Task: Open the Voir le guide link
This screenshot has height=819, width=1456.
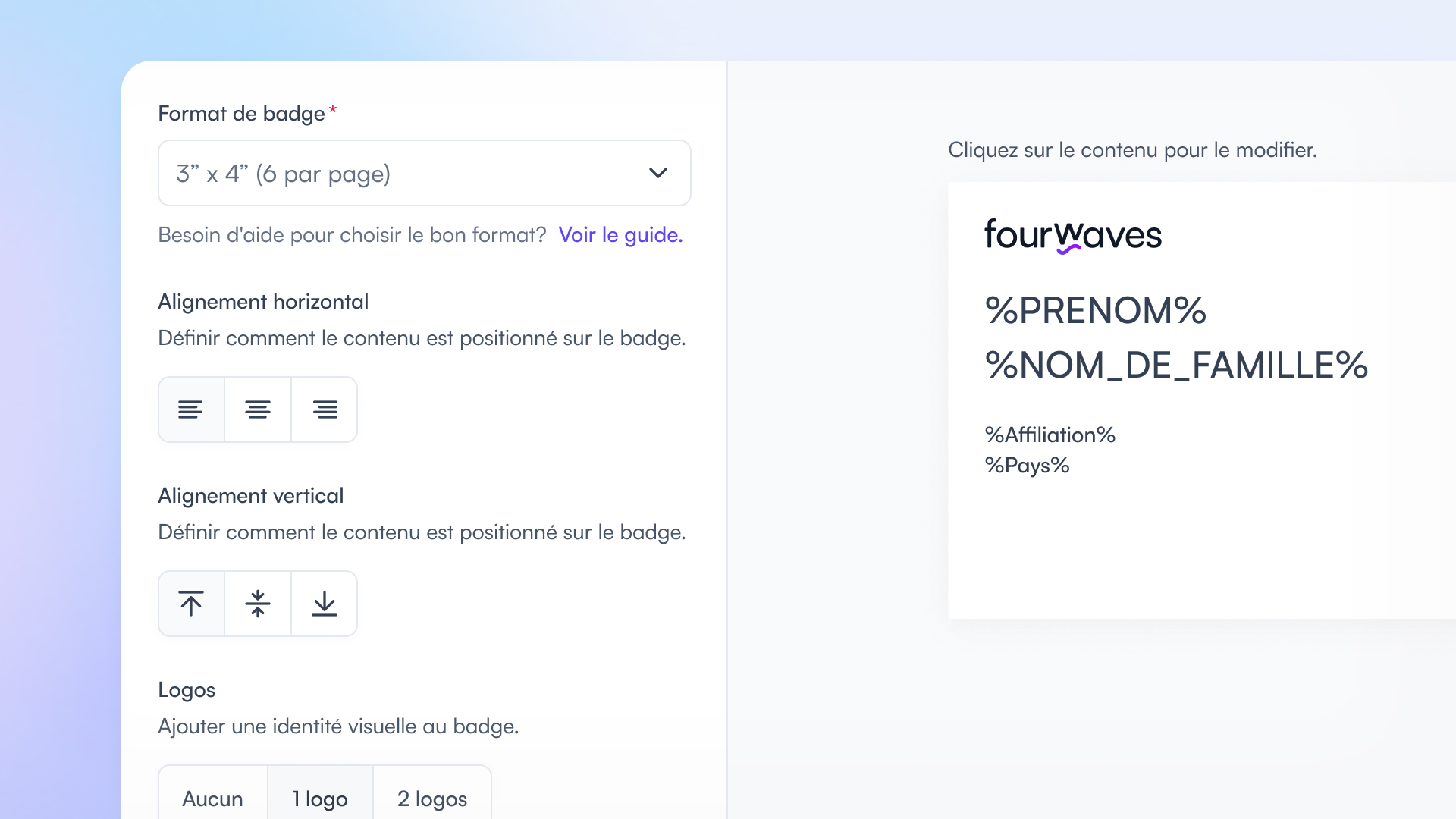Action: pyautogui.click(x=620, y=235)
